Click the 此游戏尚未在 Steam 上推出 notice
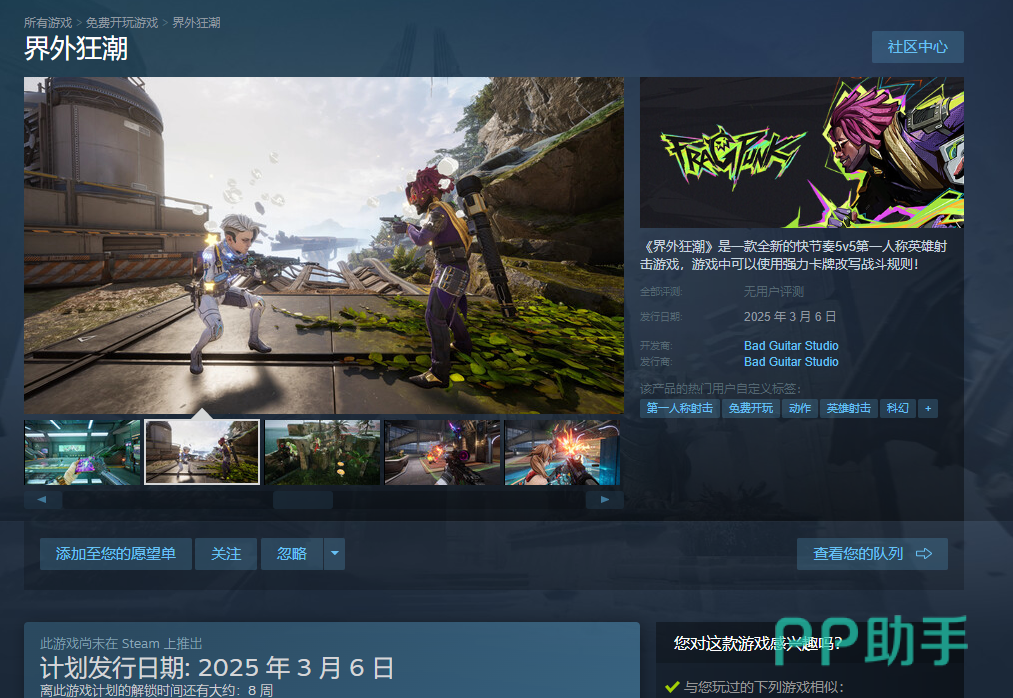The width and height of the screenshot is (1013, 698). coord(121,644)
